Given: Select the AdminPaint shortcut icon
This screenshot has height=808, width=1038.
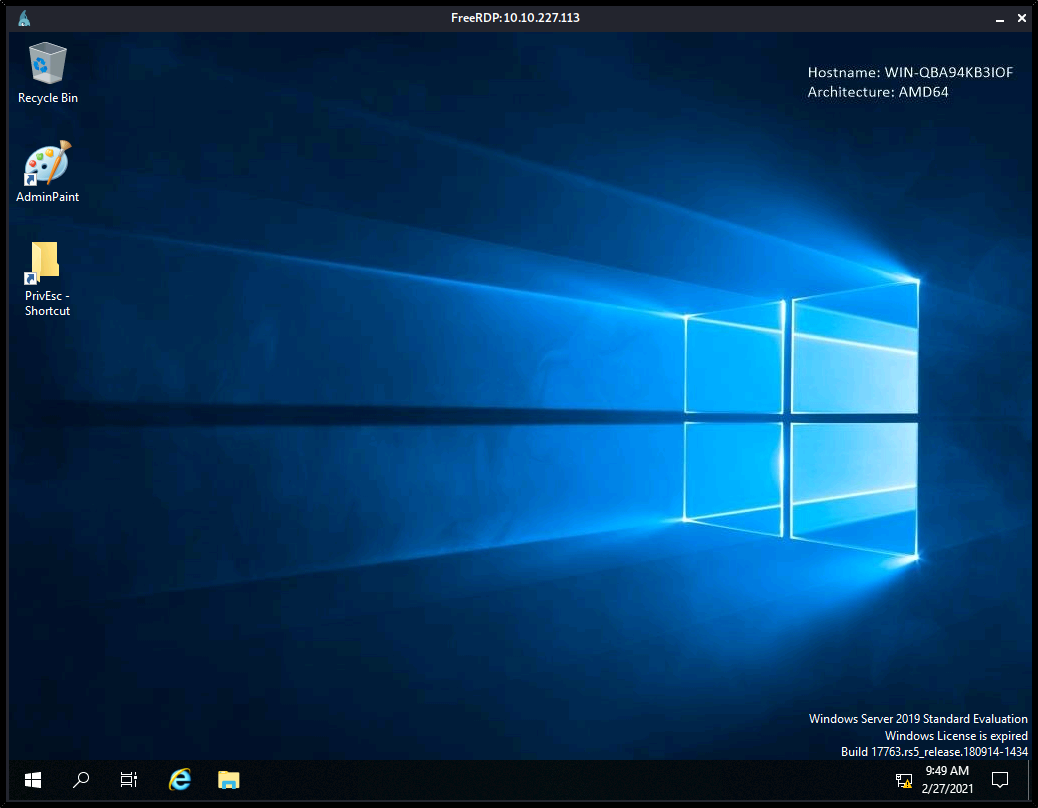Looking at the screenshot, I should (47, 171).
